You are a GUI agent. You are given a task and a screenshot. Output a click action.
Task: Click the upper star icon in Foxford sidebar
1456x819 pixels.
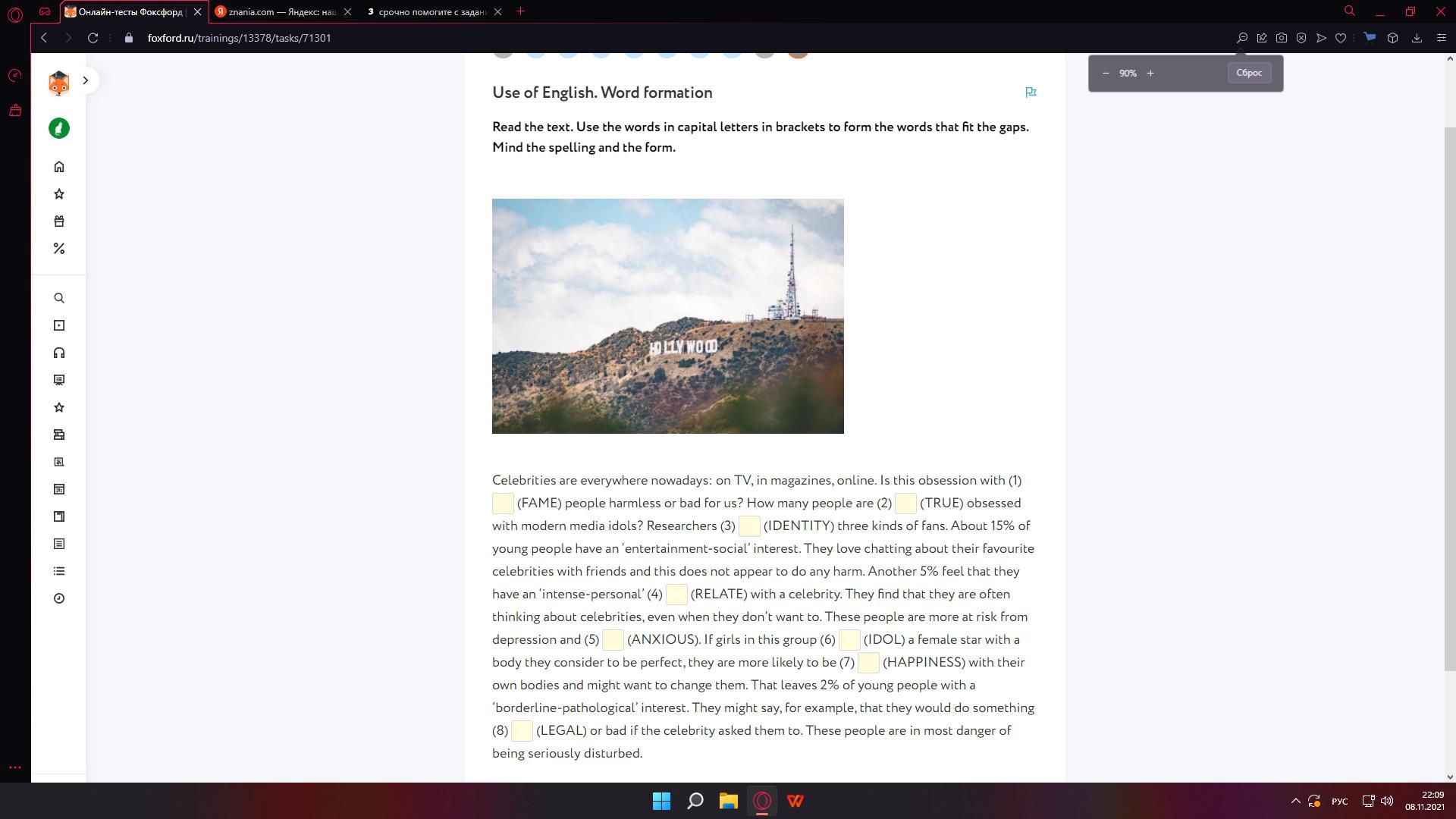click(59, 194)
